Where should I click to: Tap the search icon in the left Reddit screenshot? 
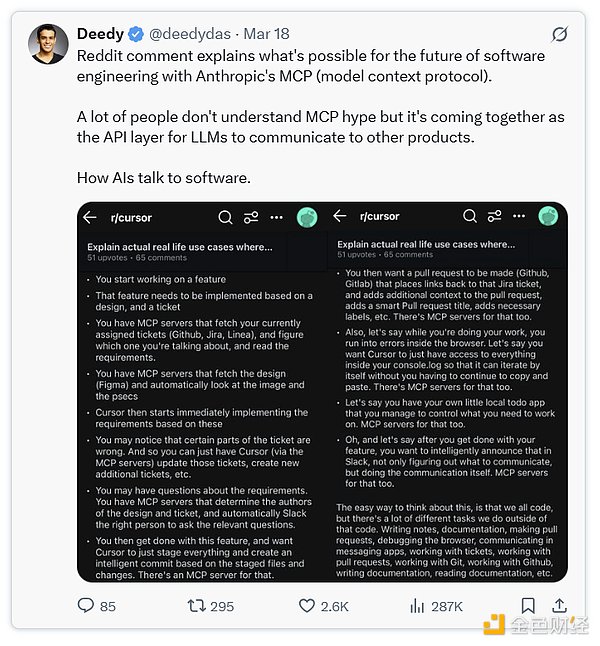pos(225,217)
